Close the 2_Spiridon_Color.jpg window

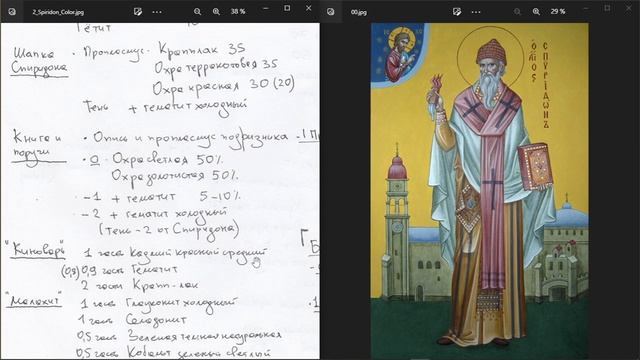click(x=309, y=8)
